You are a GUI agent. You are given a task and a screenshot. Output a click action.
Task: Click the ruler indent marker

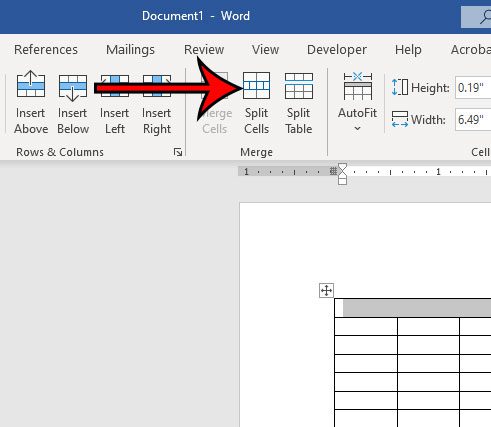point(342,174)
